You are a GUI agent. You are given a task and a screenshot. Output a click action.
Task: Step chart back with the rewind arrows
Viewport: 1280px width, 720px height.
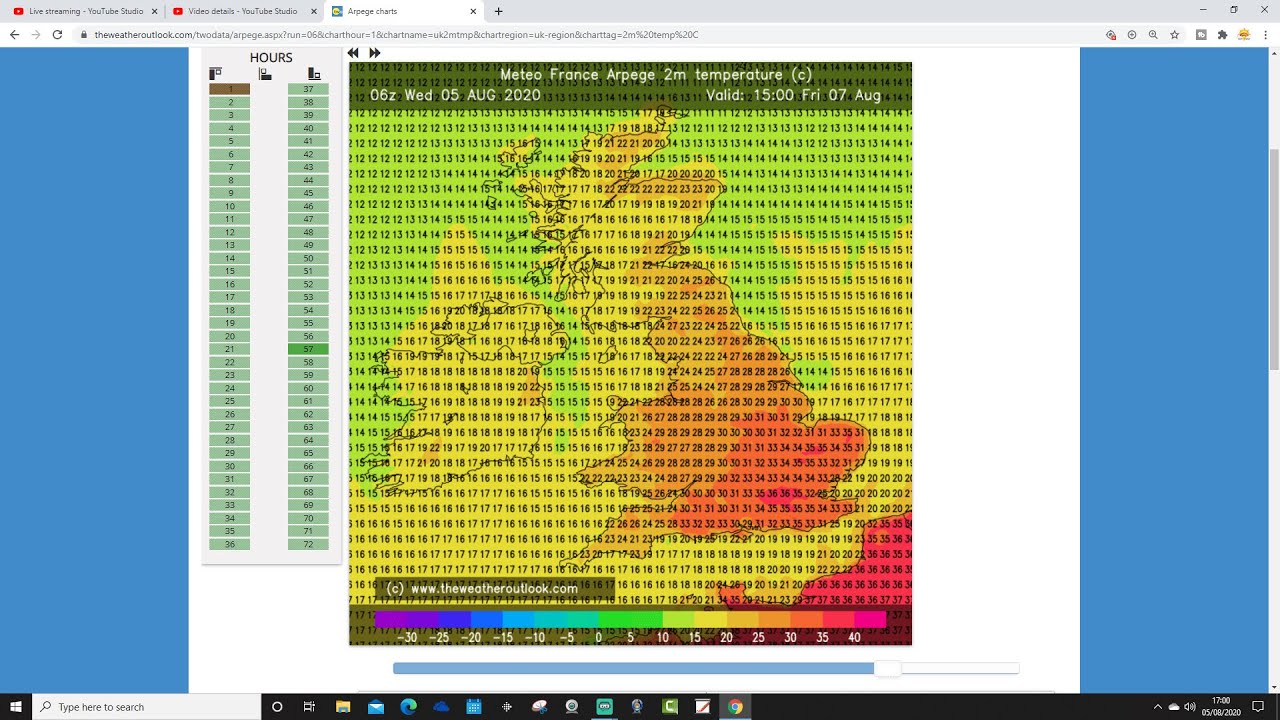pos(353,53)
